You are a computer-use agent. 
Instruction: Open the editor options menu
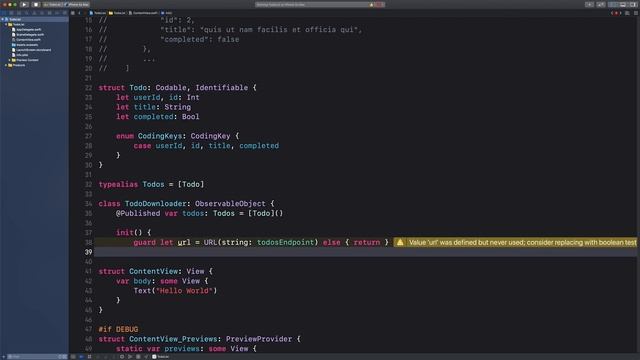[x=627, y=13]
